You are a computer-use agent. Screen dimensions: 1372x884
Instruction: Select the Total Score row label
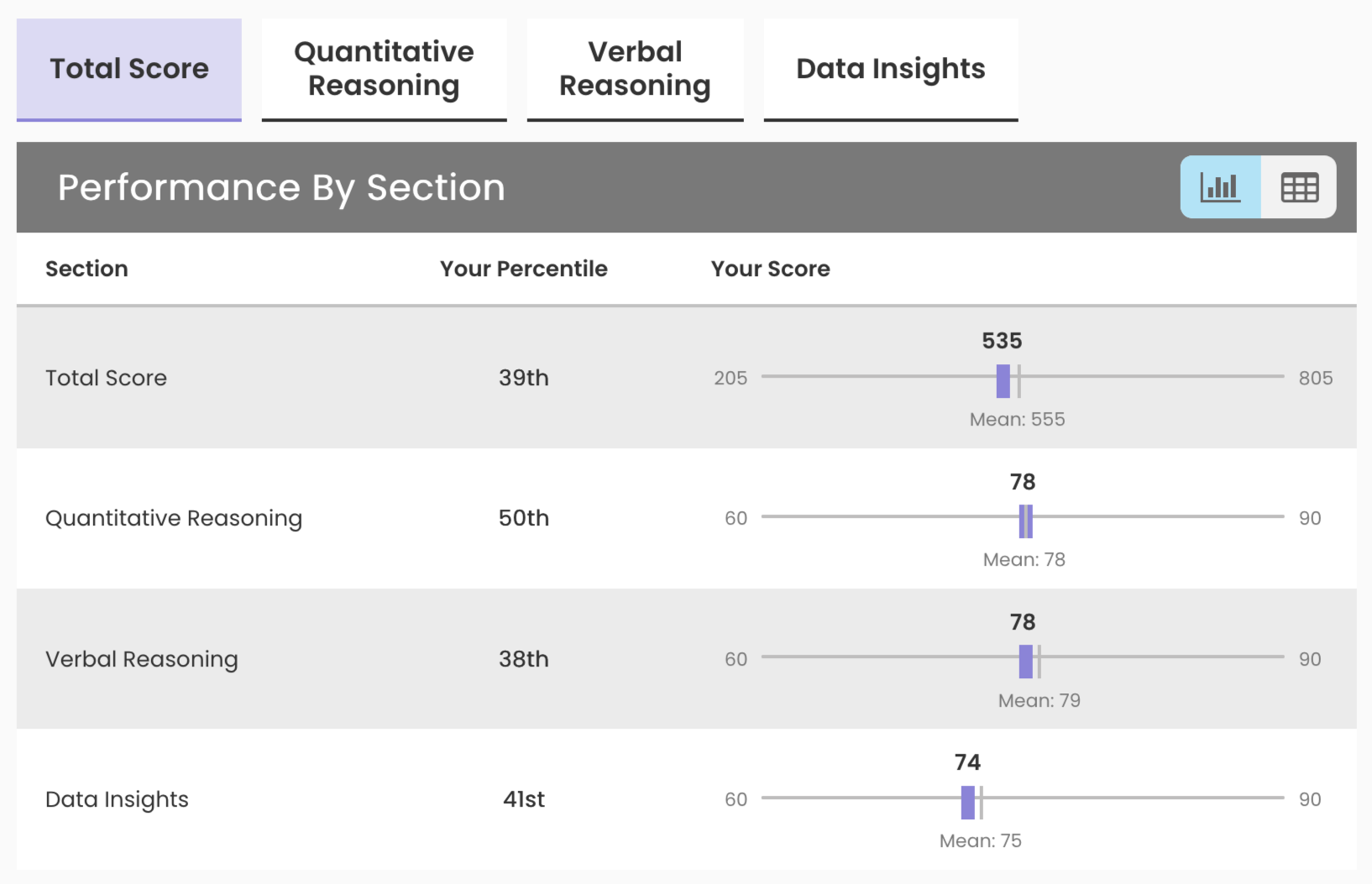(106, 378)
